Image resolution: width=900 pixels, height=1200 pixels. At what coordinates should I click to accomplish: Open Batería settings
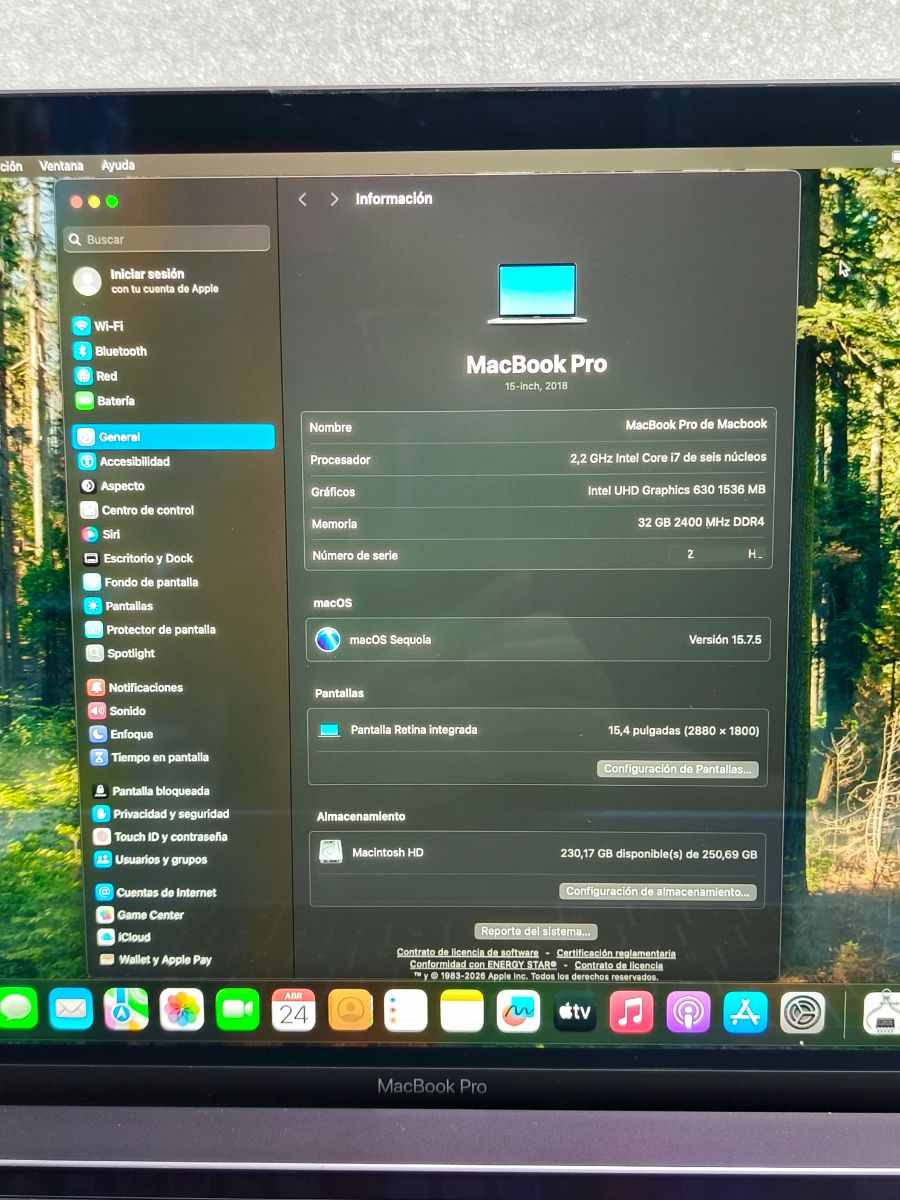104,401
